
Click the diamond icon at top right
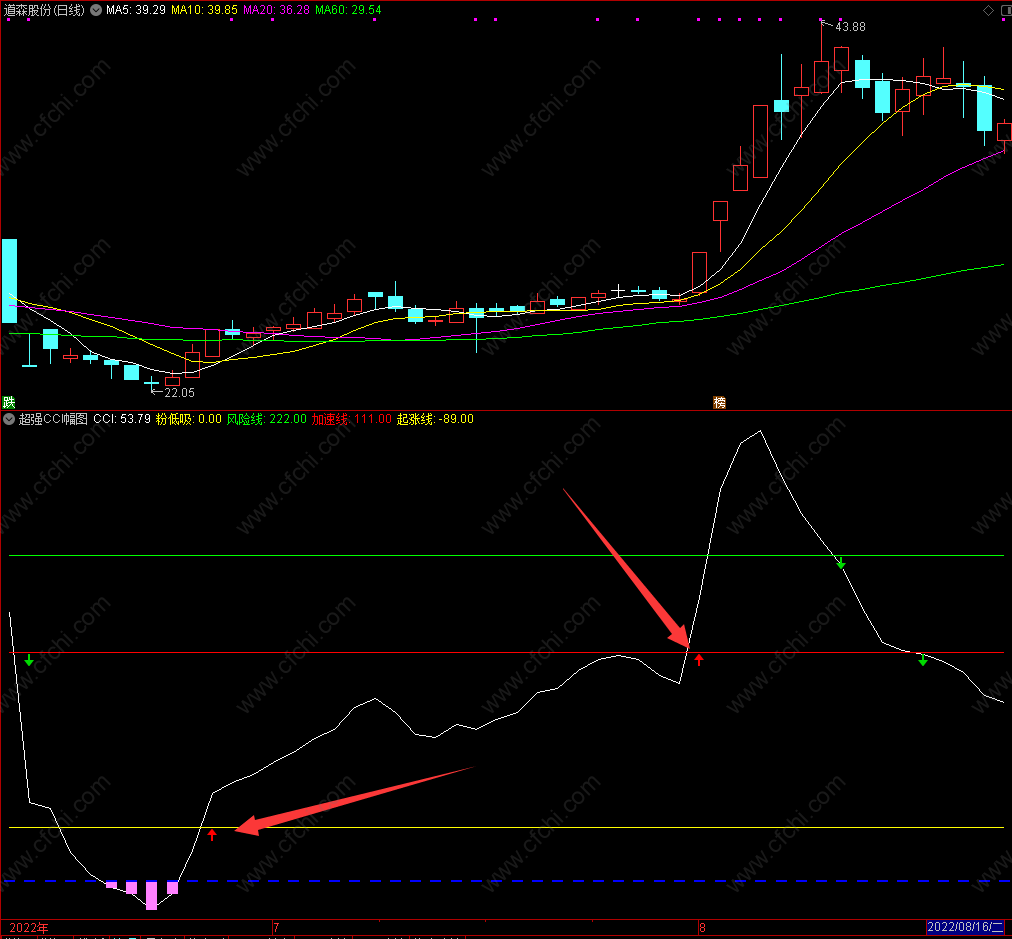988,10
